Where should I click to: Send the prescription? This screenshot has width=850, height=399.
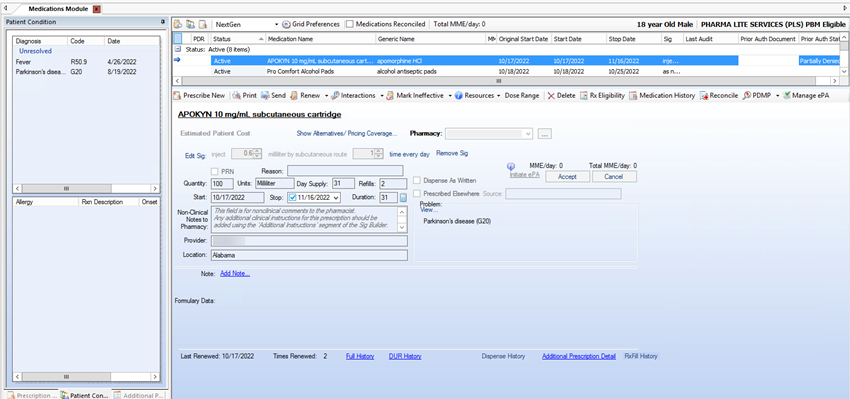click(x=273, y=95)
